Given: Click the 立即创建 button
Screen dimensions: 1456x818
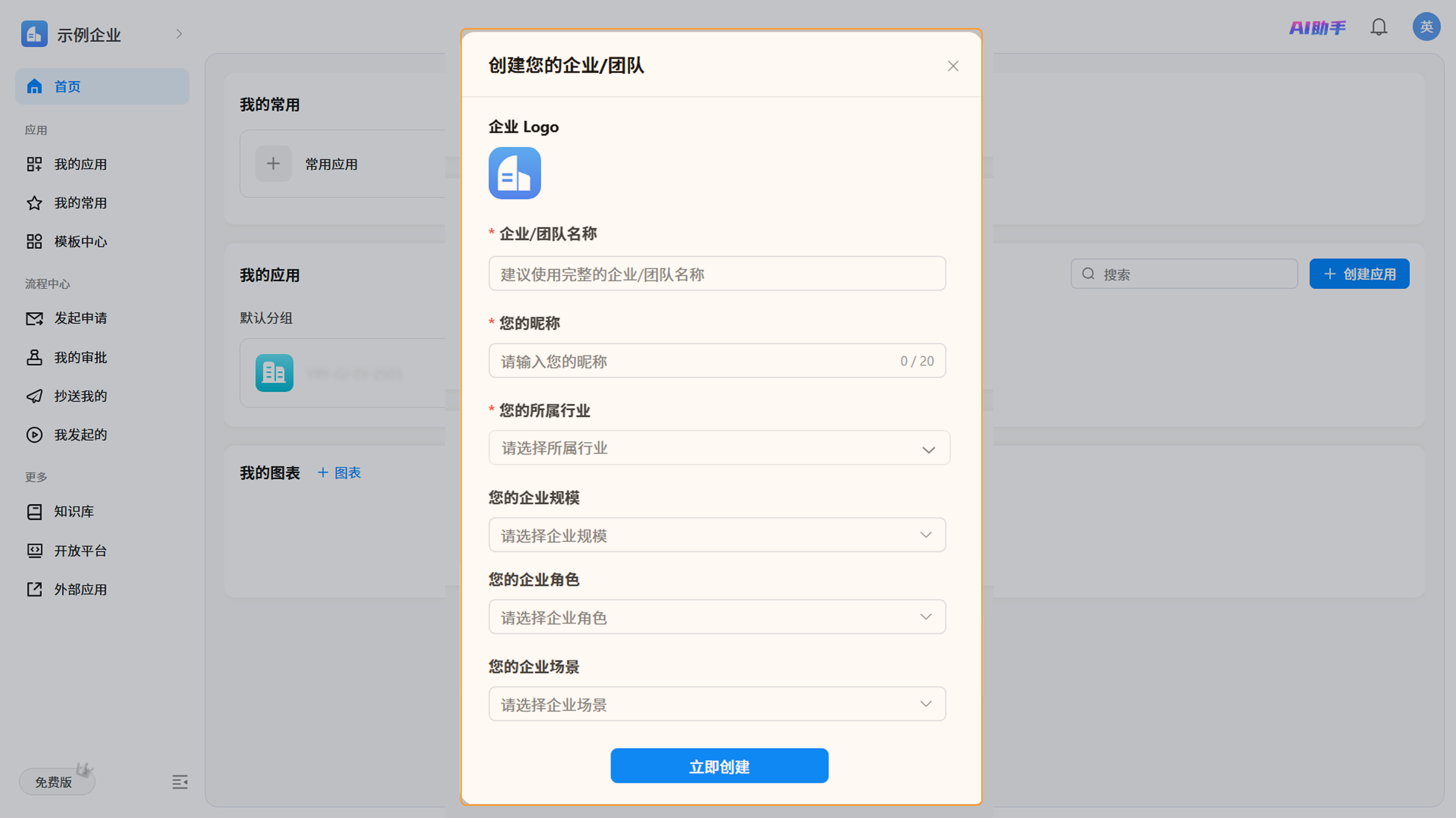Looking at the screenshot, I should (x=720, y=766).
